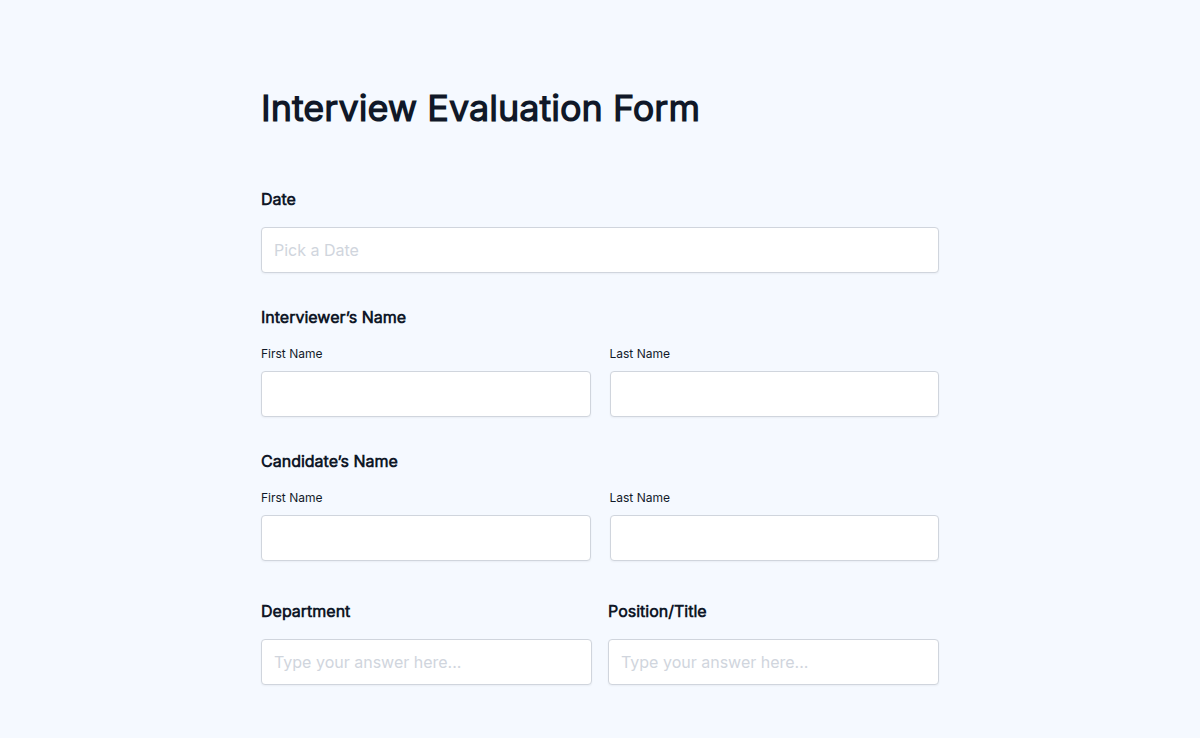Click the Interview Evaluation Form title
The image size is (1200, 738).
pos(480,108)
